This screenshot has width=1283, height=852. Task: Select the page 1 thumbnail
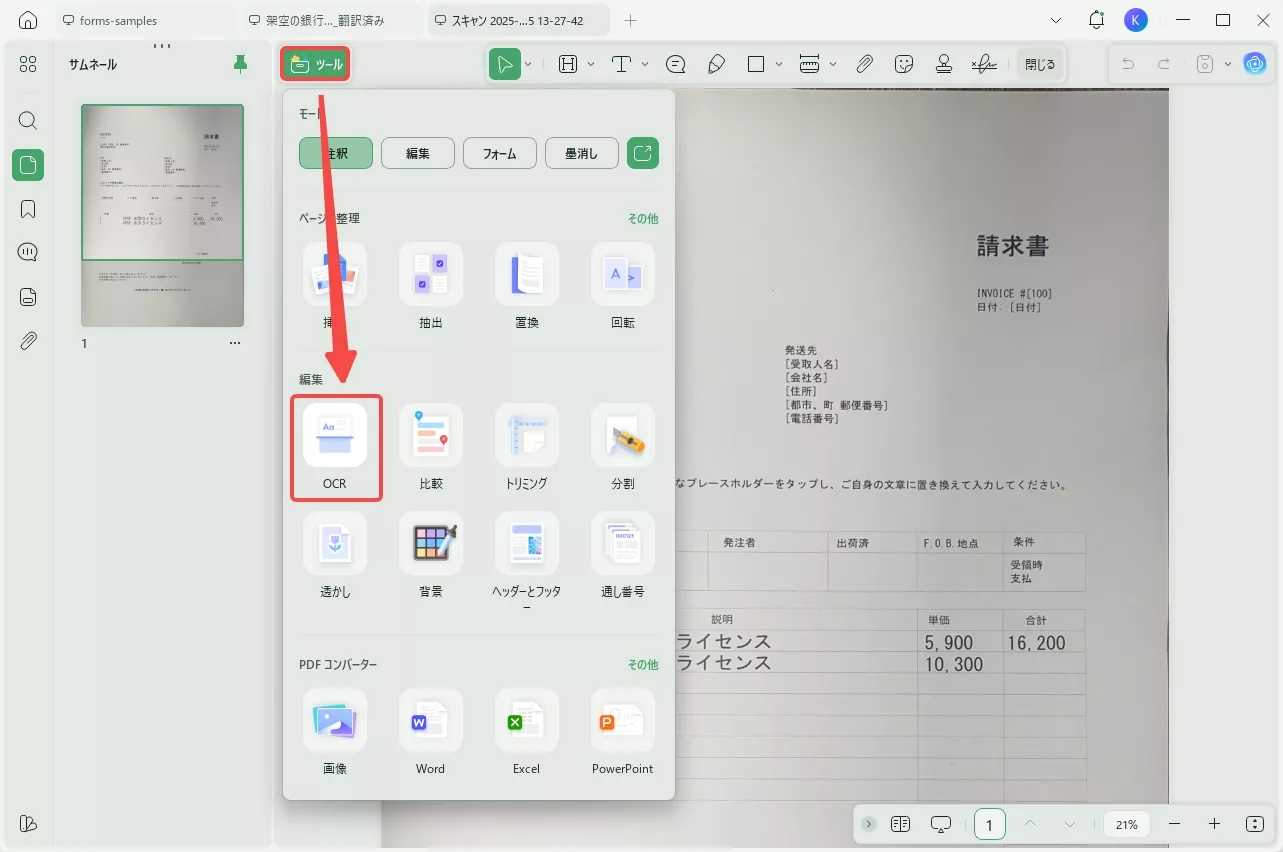(x=162, y=216)
